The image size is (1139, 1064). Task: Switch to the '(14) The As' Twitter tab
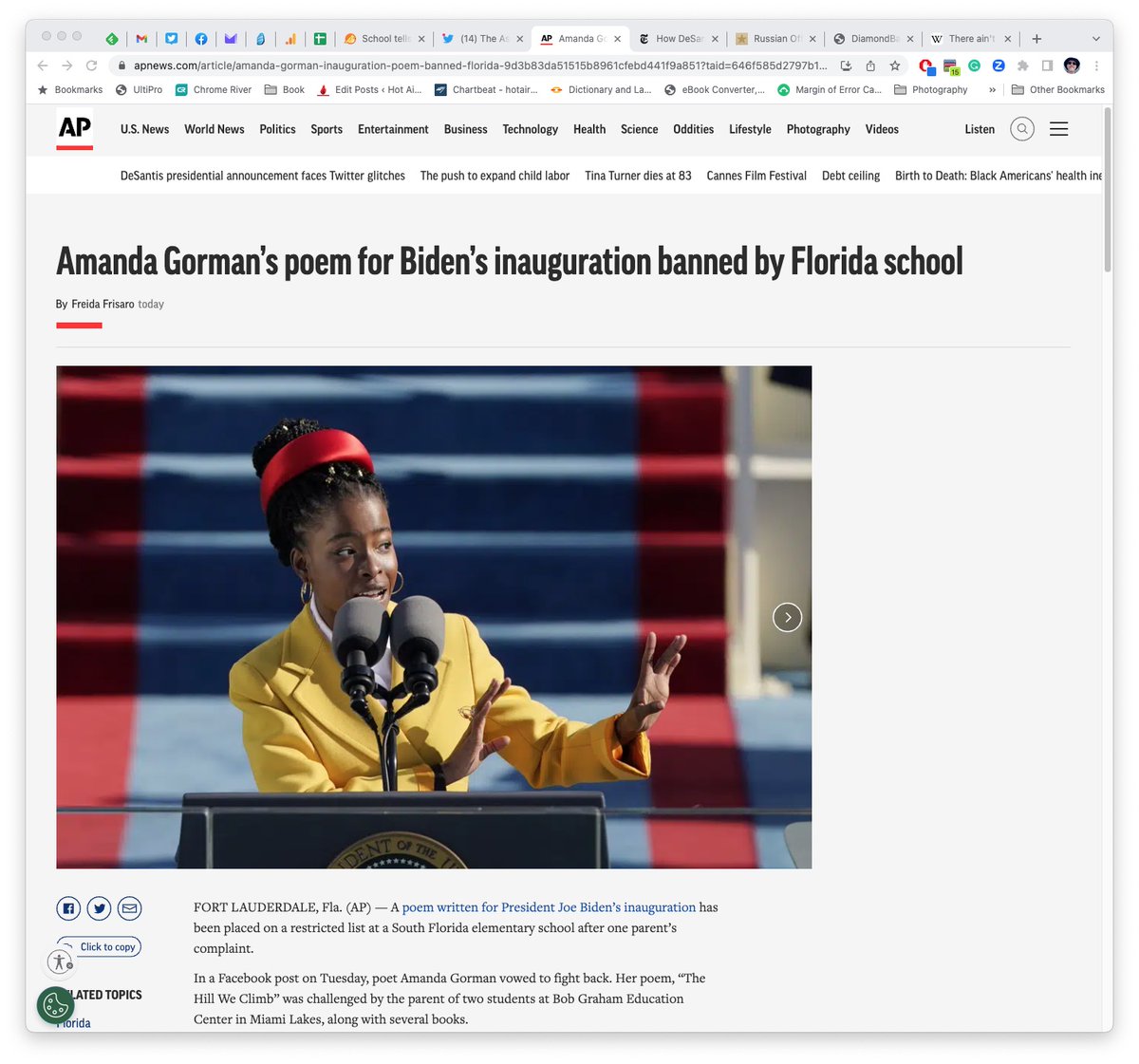483,39
